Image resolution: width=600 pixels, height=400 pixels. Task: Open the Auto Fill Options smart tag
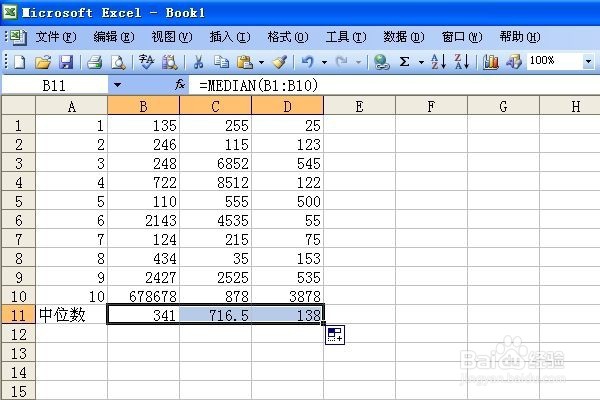tap(335, 335)
